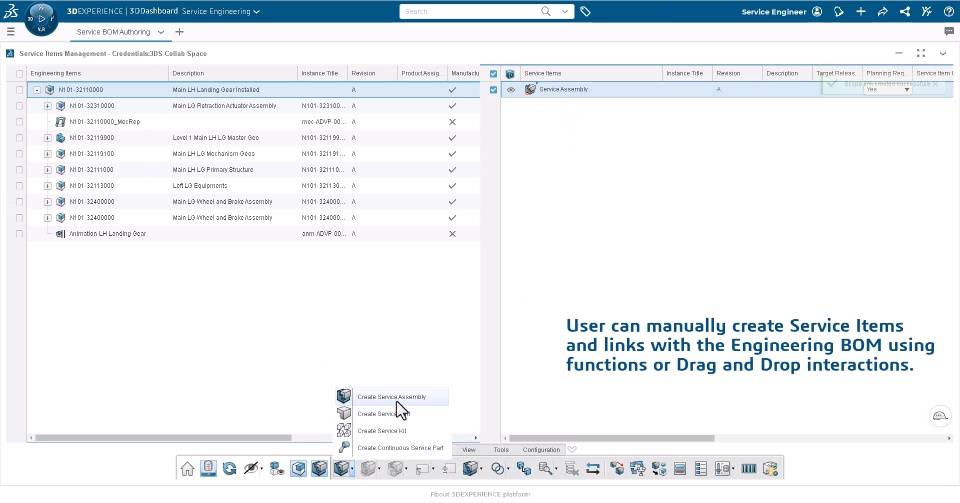Viewport: 960px width, 503px height.
Task: Check the box for row N101-32310000
Action: coord(20,106)
